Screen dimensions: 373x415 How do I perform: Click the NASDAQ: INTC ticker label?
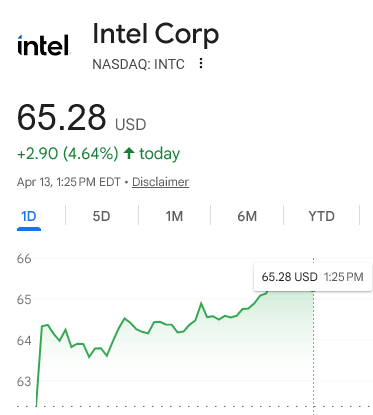coord(138,64)
